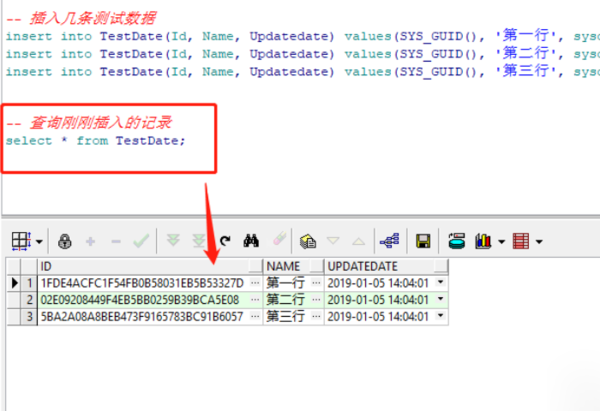Click the second insert statement with '第二行'
The height and width of the screenshot is (411, 600).
pos(302,54)
